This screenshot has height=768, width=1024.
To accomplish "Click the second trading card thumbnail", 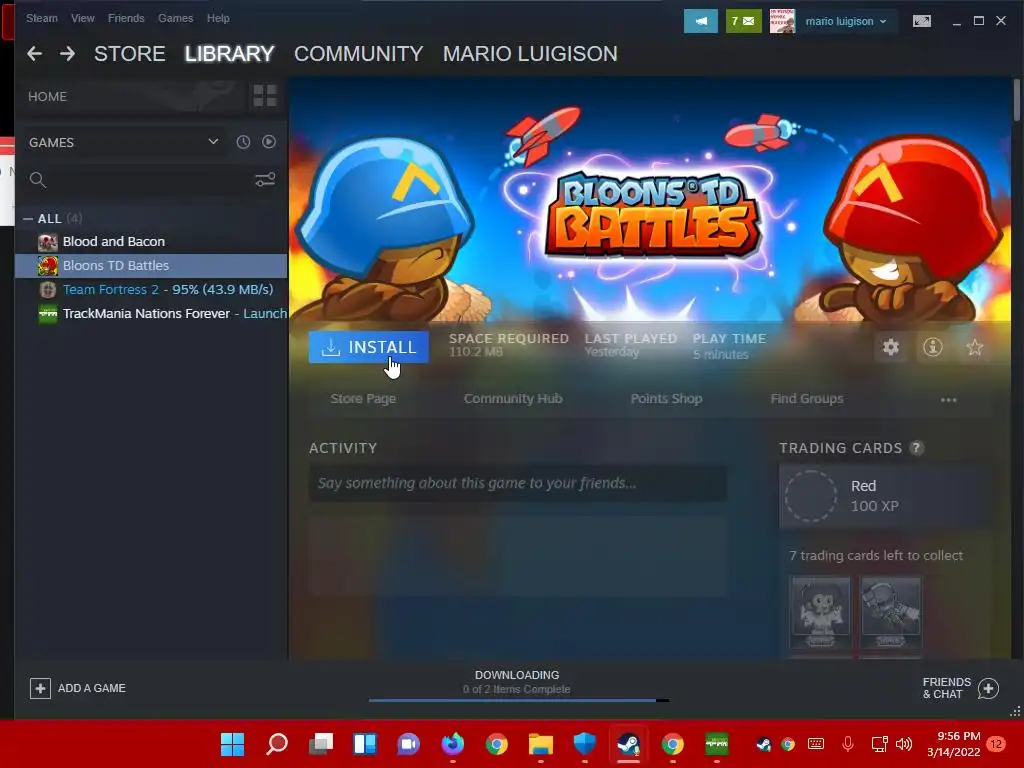I will 891,613.
